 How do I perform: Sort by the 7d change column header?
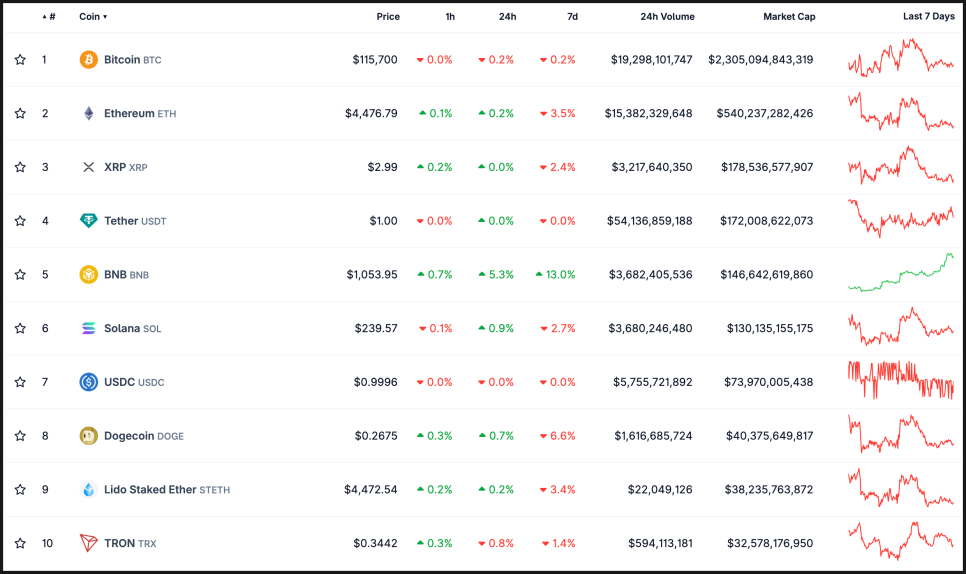point(572,17)
